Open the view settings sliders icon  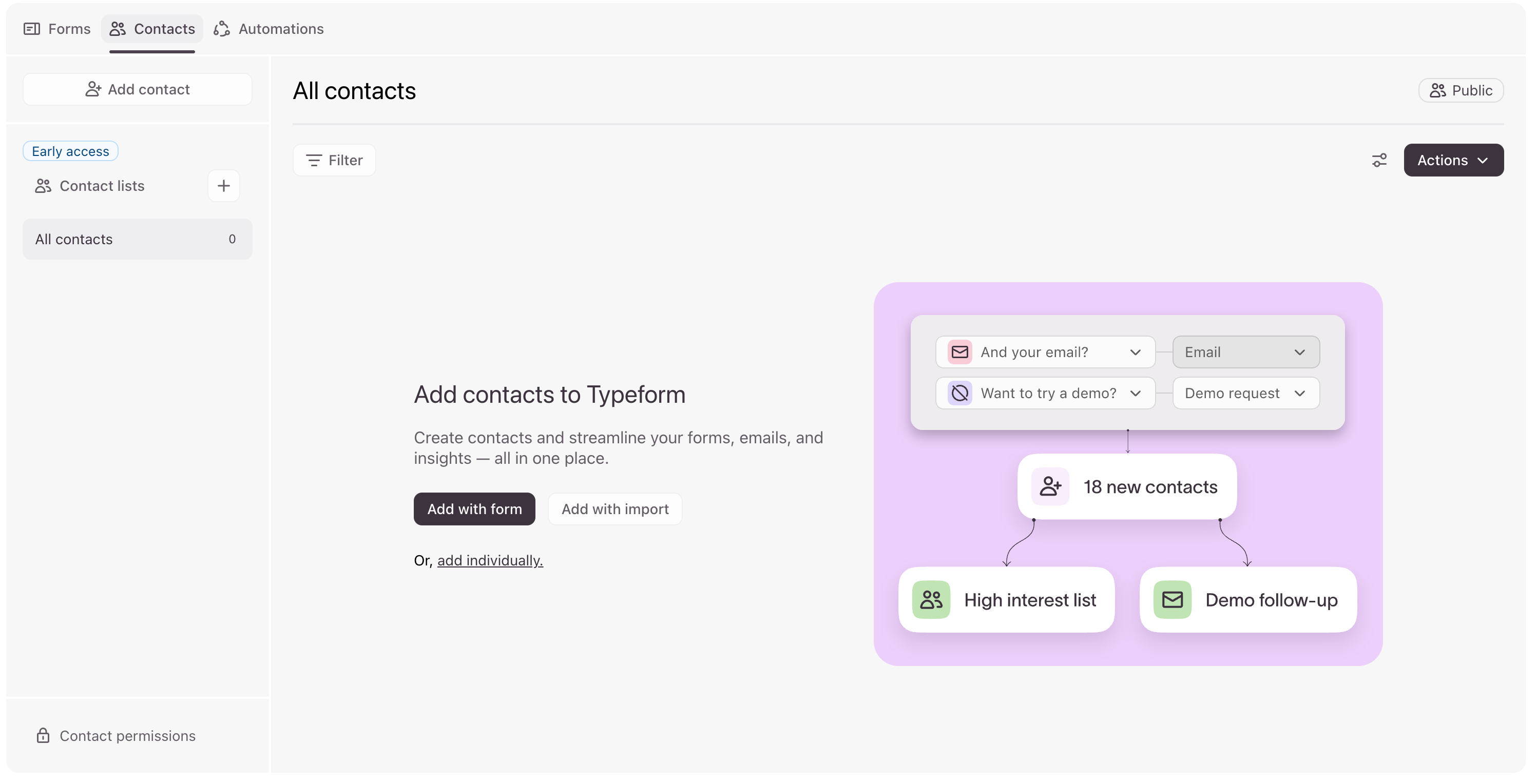click(1379, 160)
